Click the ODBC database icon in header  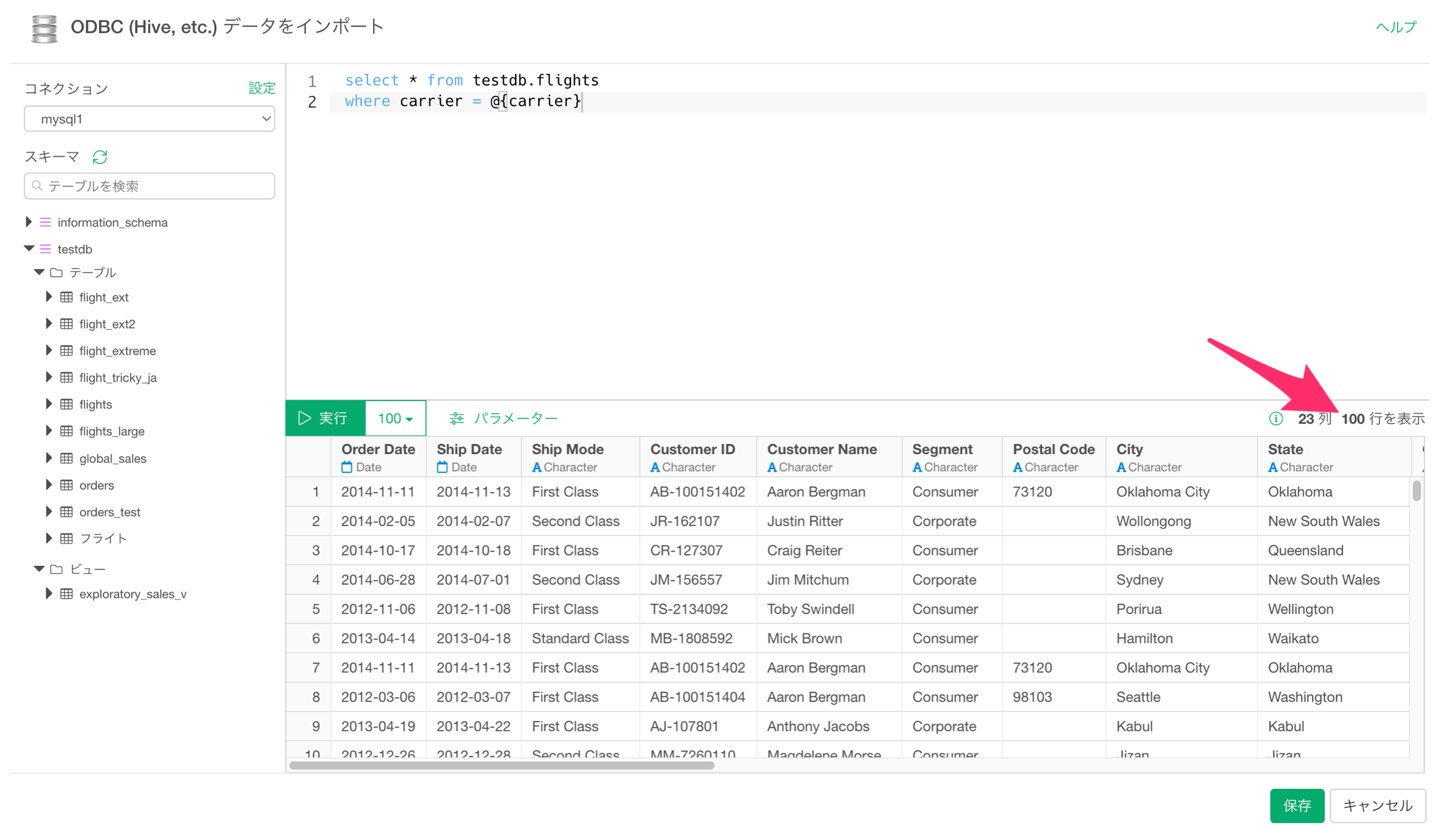44,28
